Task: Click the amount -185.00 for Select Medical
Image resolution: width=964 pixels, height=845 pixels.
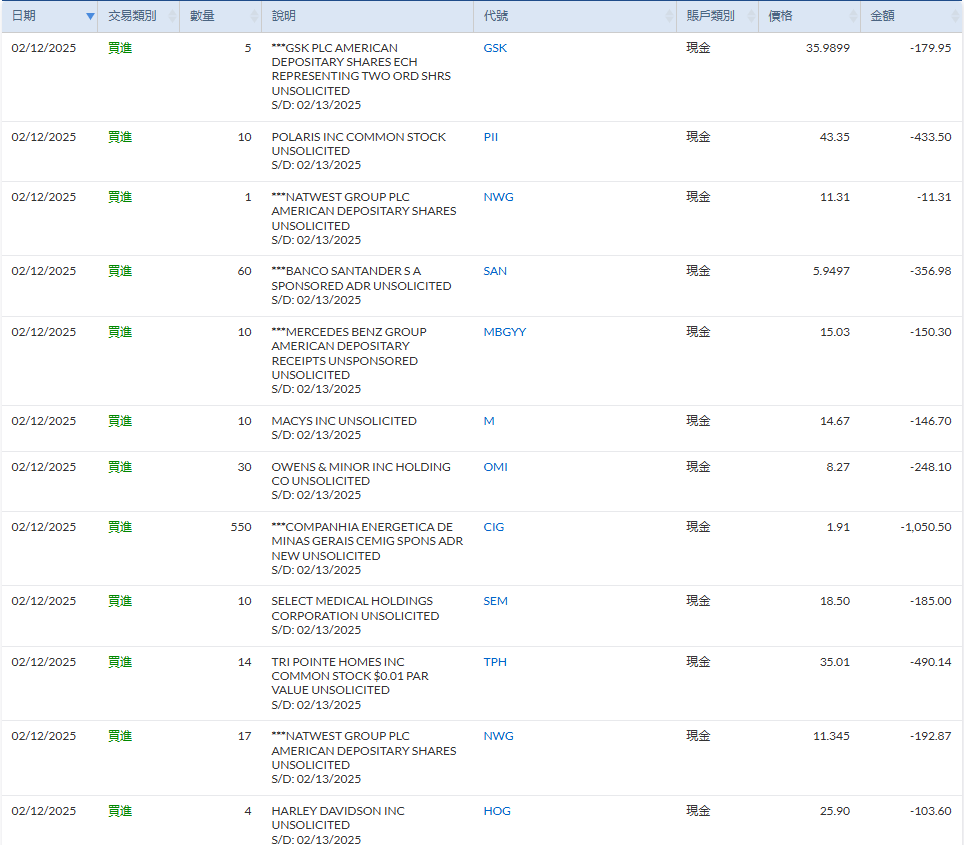Action: (931, 601)
